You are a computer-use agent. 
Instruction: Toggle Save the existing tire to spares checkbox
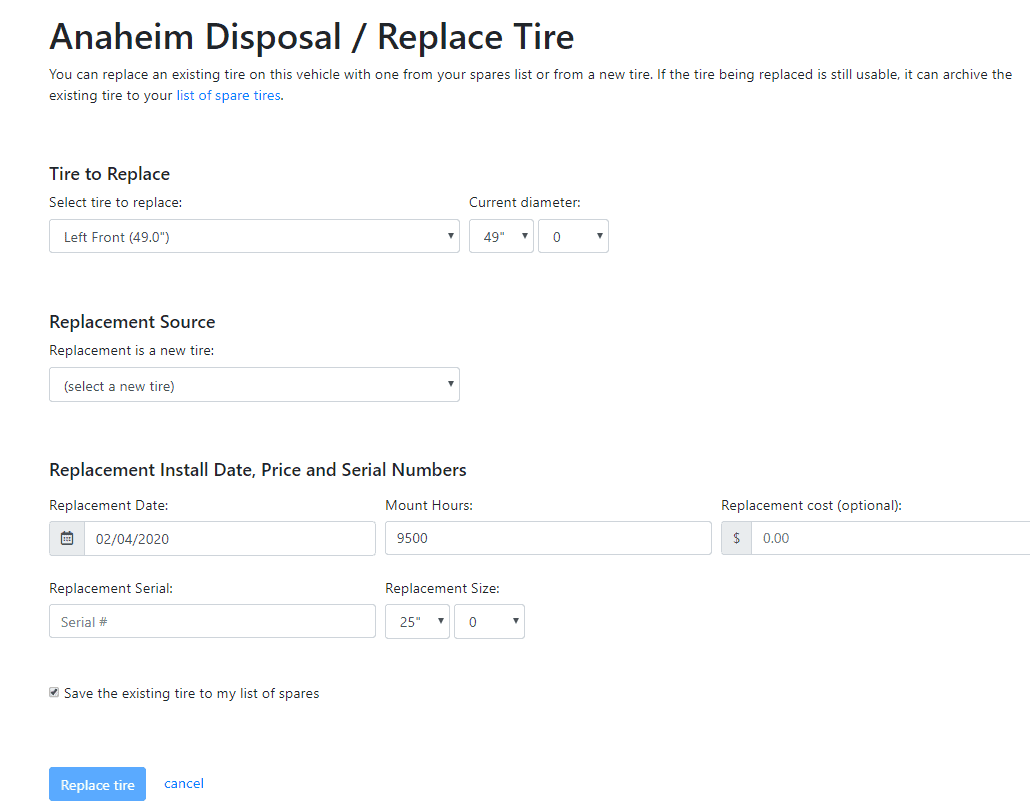coord(54,692)
